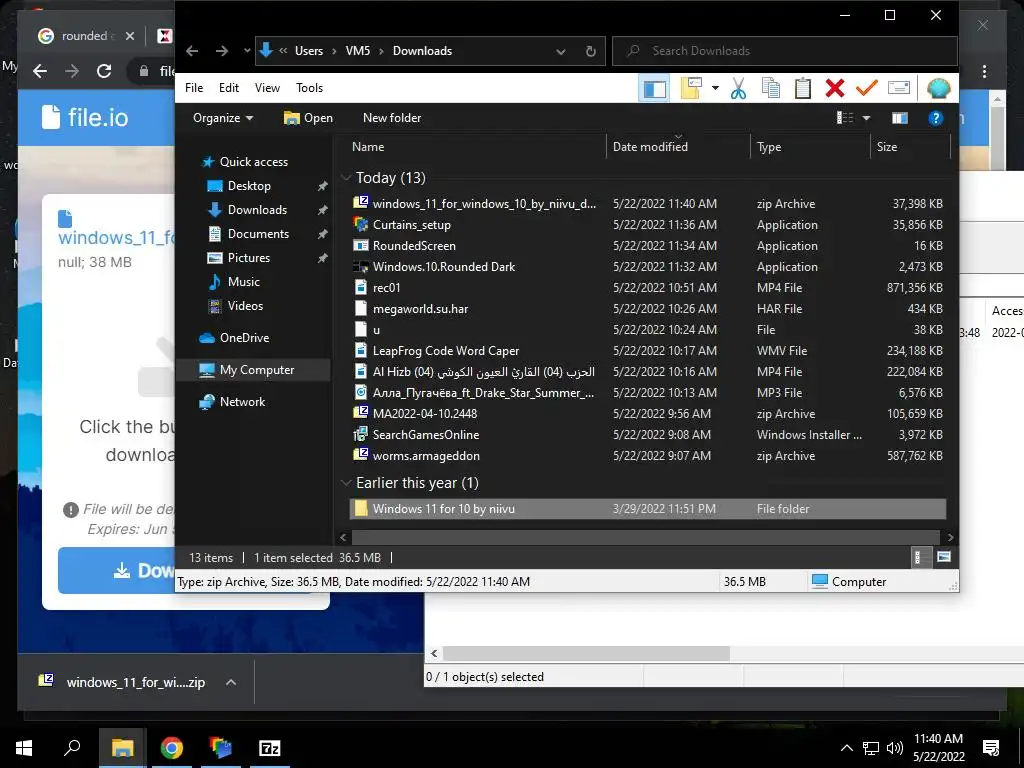
Task: Click the Search Downloads field
Action: coord(785,51)
